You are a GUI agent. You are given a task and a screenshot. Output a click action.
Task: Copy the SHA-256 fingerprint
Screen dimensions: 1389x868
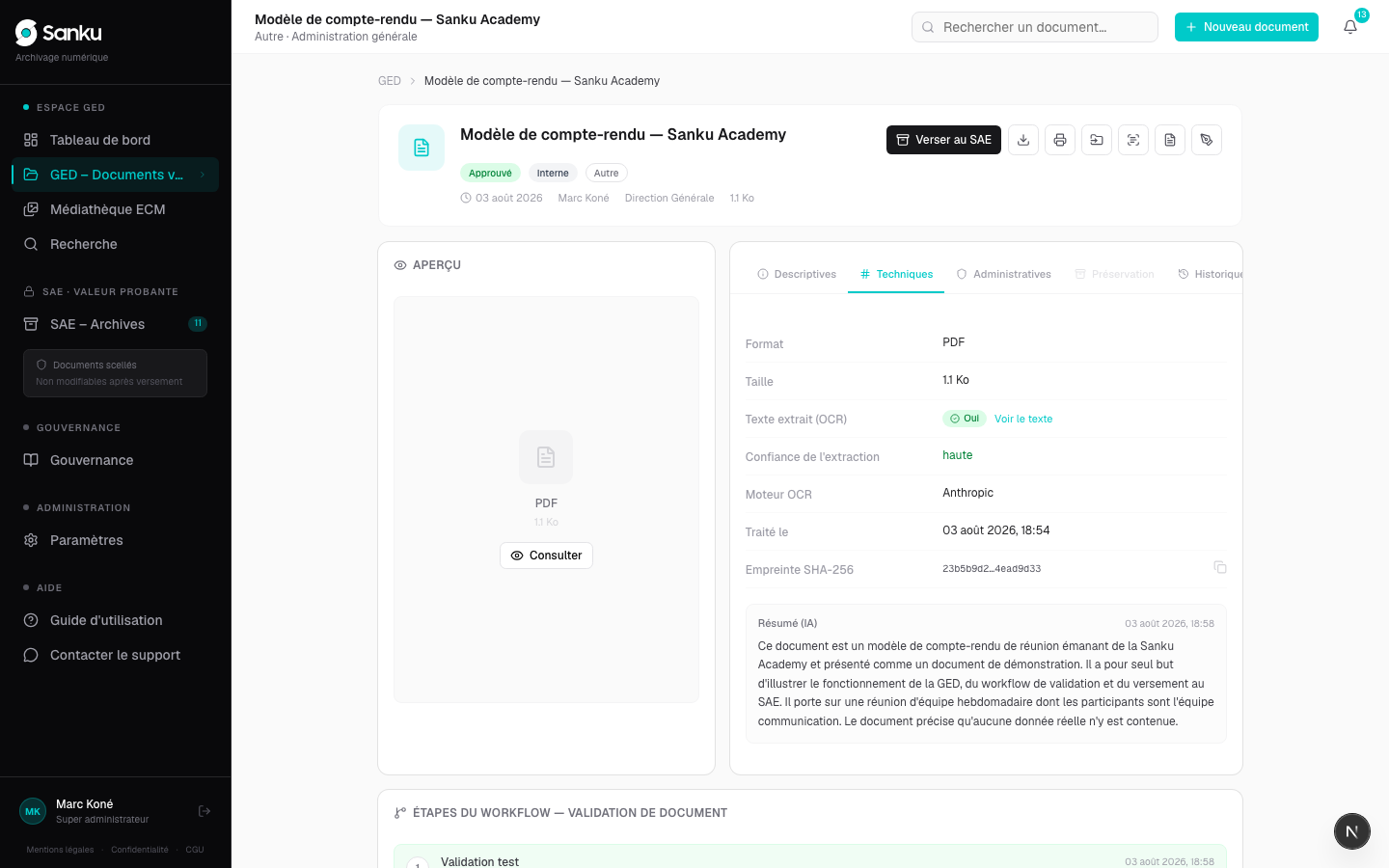tap(1220, 567)
